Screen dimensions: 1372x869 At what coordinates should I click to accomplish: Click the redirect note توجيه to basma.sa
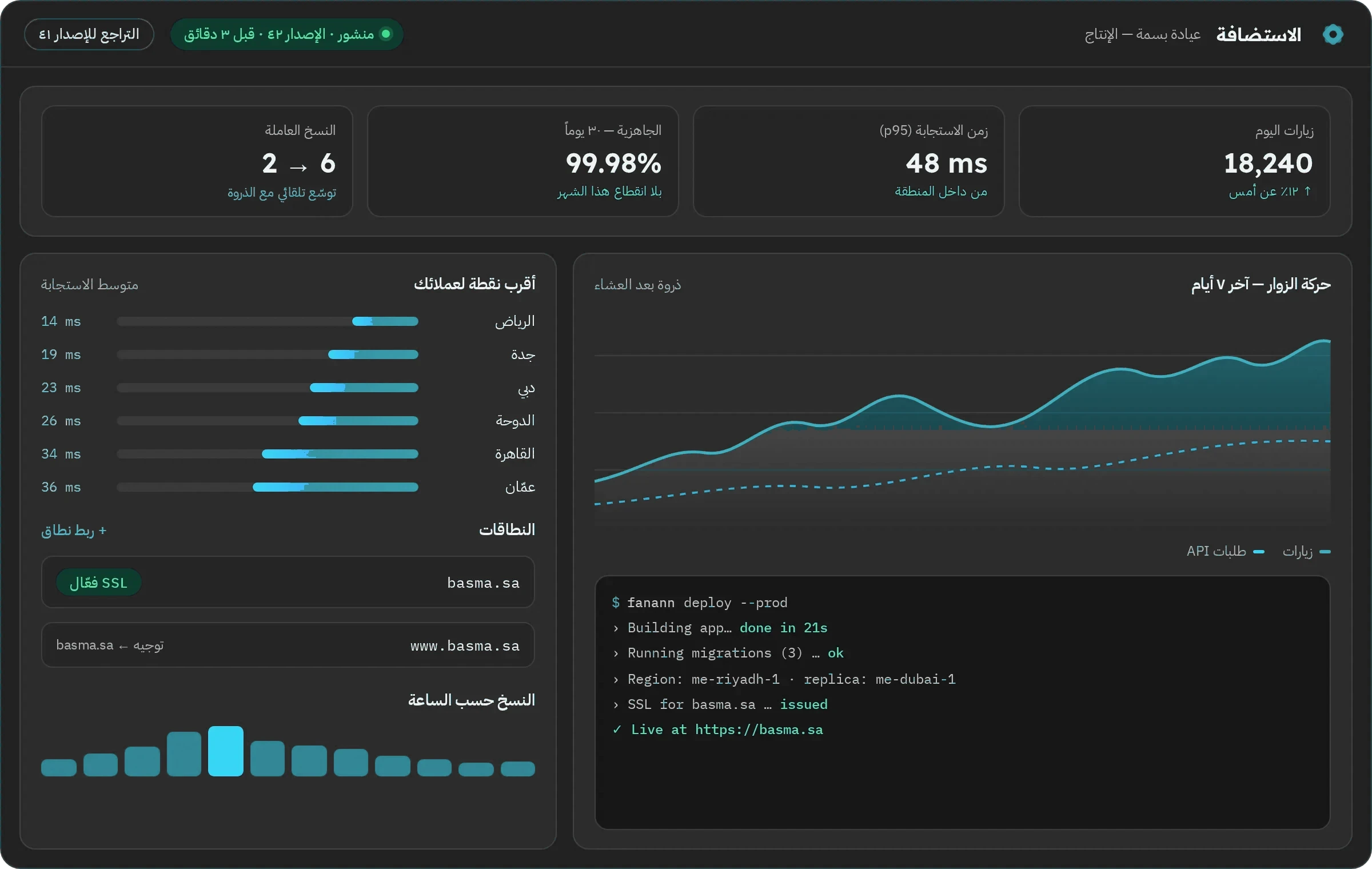[x=110, y=645]
